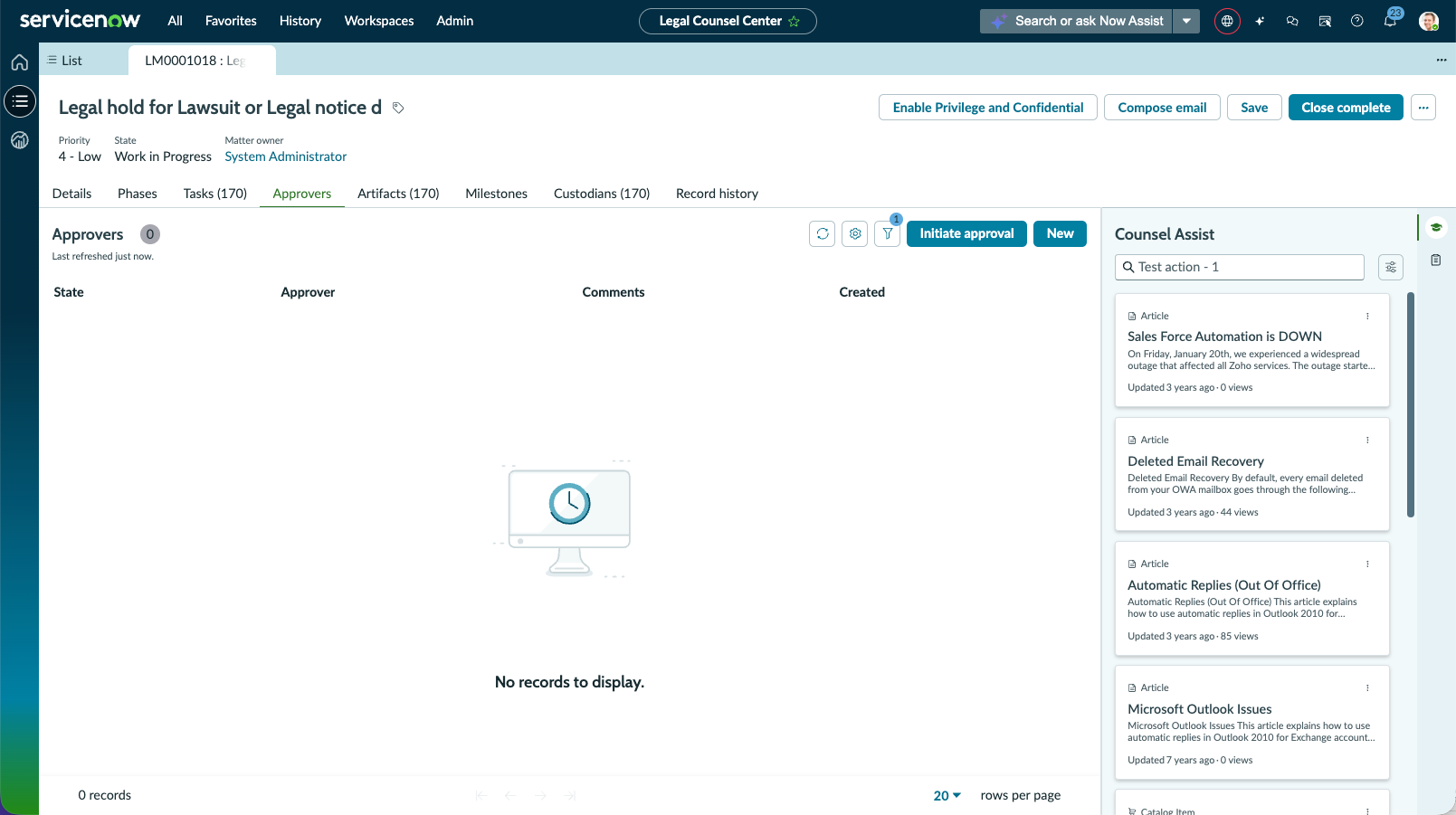Open Automatic Replies (Out Of Office) article
Image resolution: width=1456 pixels, height=815 pixels.
pyautogui.click(x=1223, y=585)
